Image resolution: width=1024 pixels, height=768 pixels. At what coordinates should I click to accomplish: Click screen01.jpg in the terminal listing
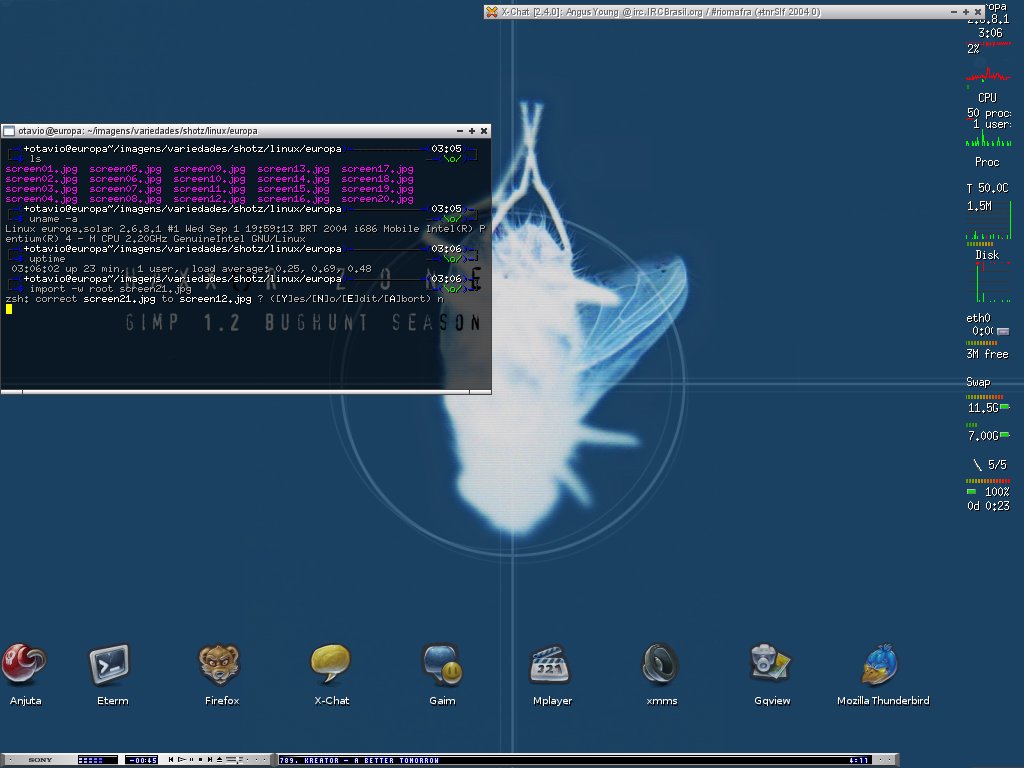[x=41, y=169]
